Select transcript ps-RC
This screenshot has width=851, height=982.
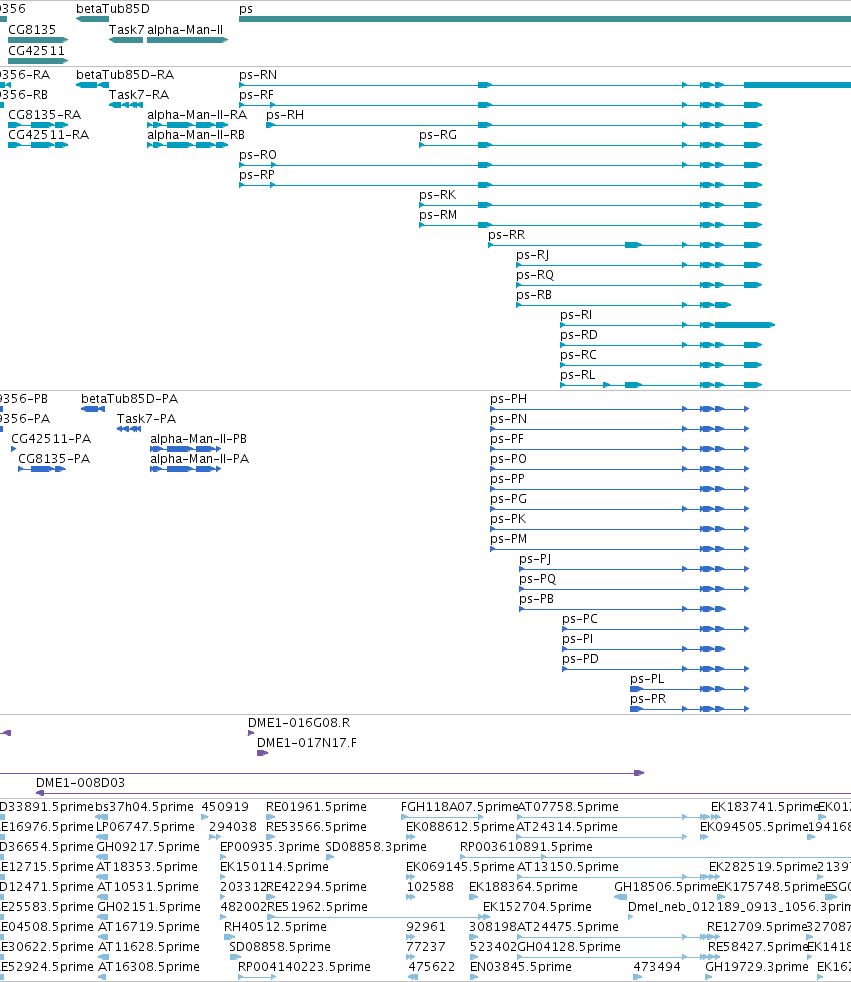578,355
